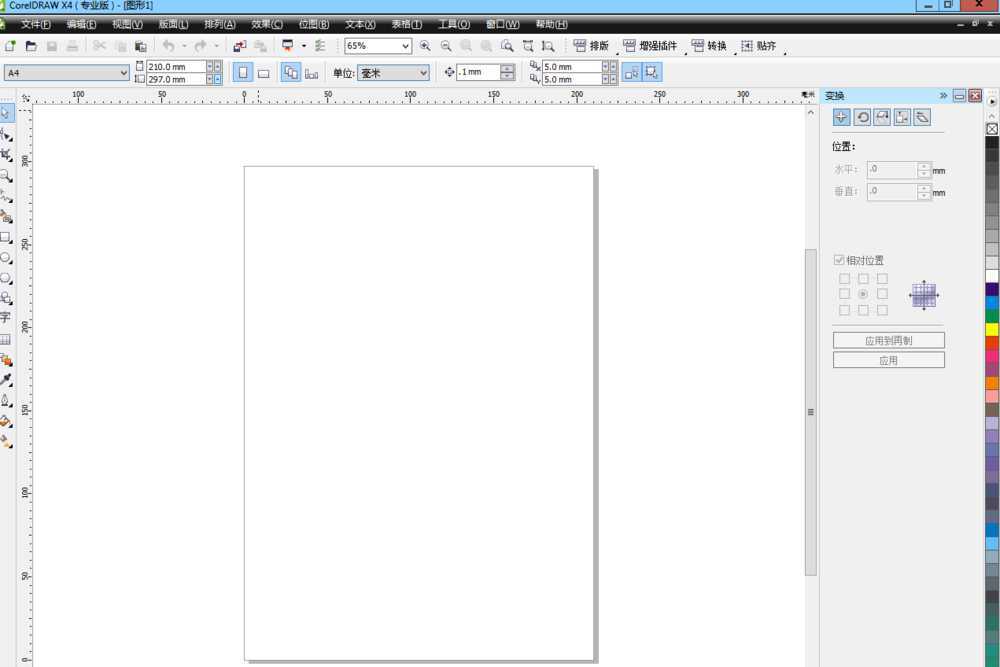Pick the yellow swatch in color palette
Screen dimensions: 1000x667
click(992, 329)
